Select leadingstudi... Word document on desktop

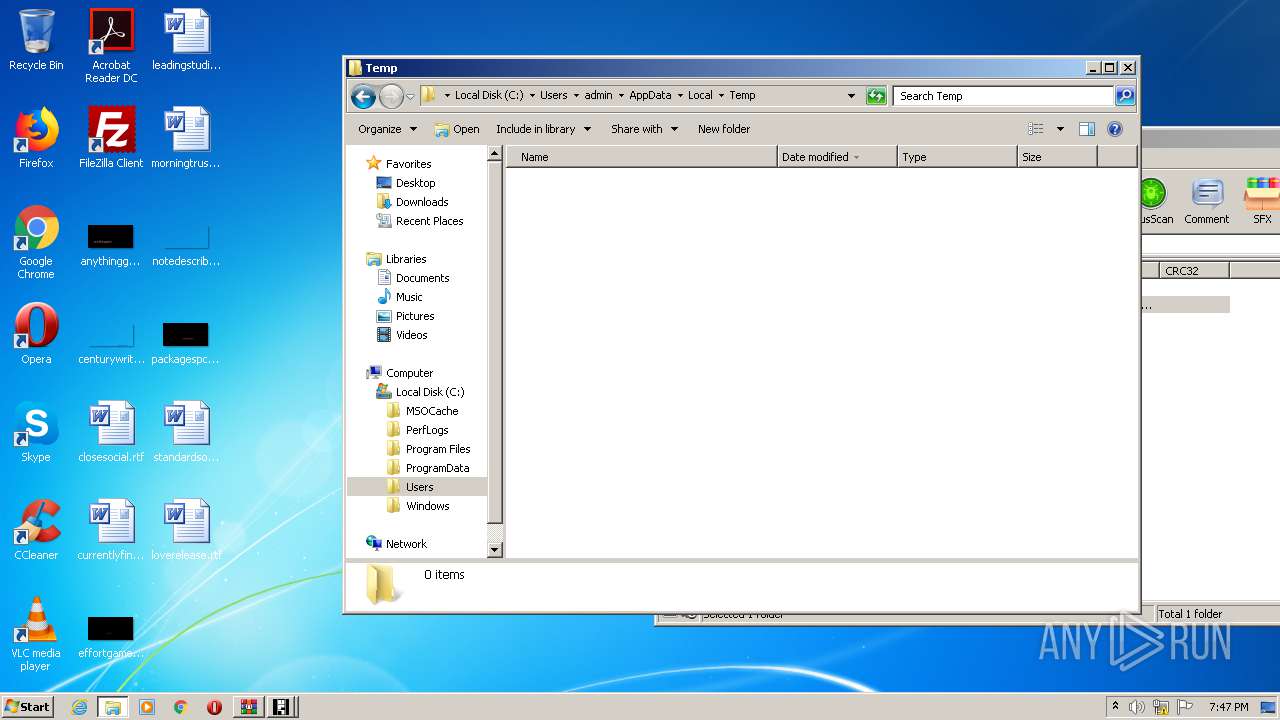tap(186, 40)
